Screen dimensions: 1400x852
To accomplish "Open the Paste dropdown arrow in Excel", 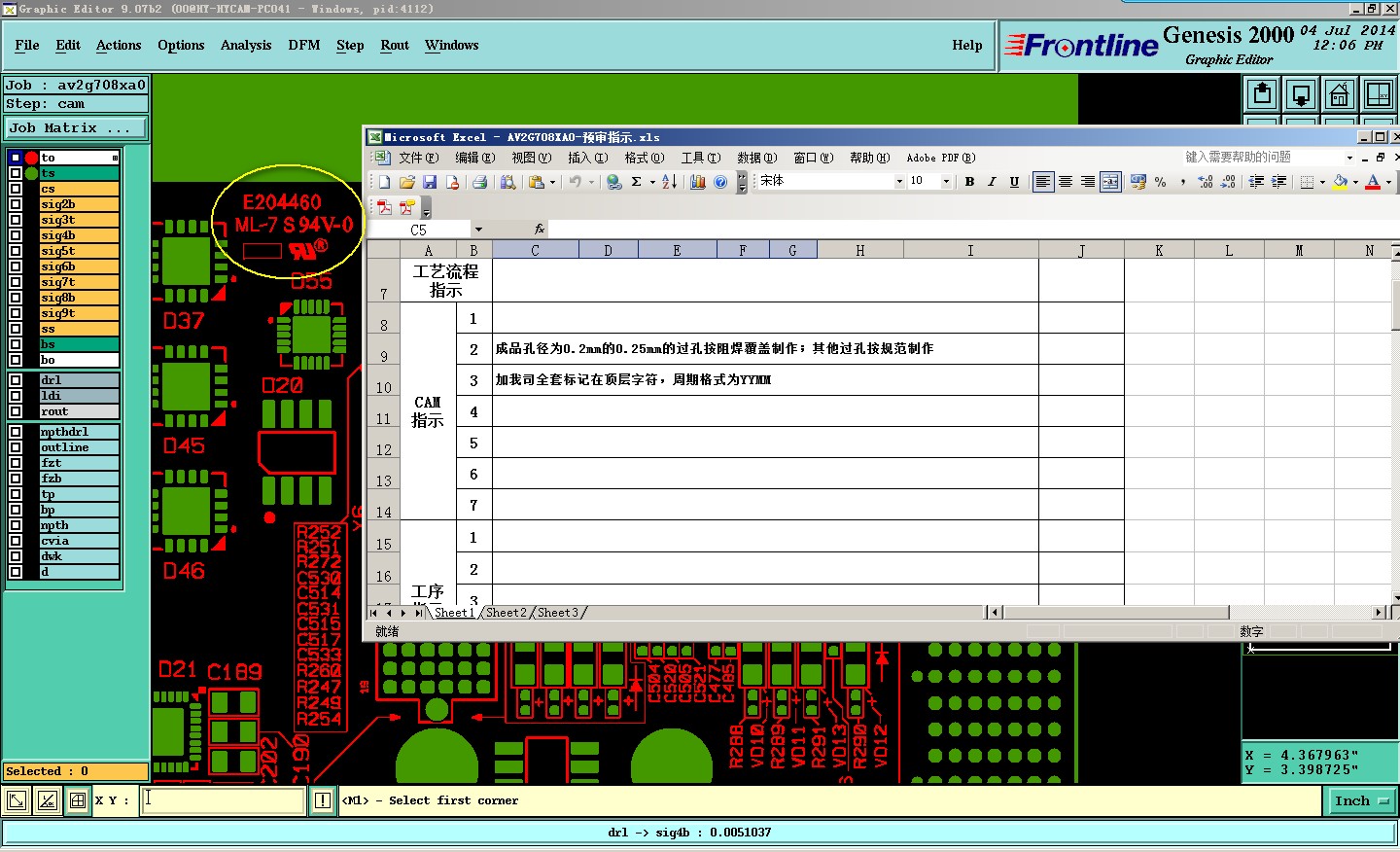I will 552,182.
